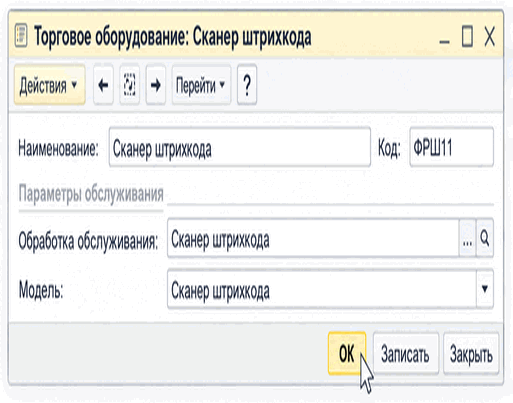The image size is (513, 403).
Task: Open the Действия dropdown menu
Action: pos(49,85)
